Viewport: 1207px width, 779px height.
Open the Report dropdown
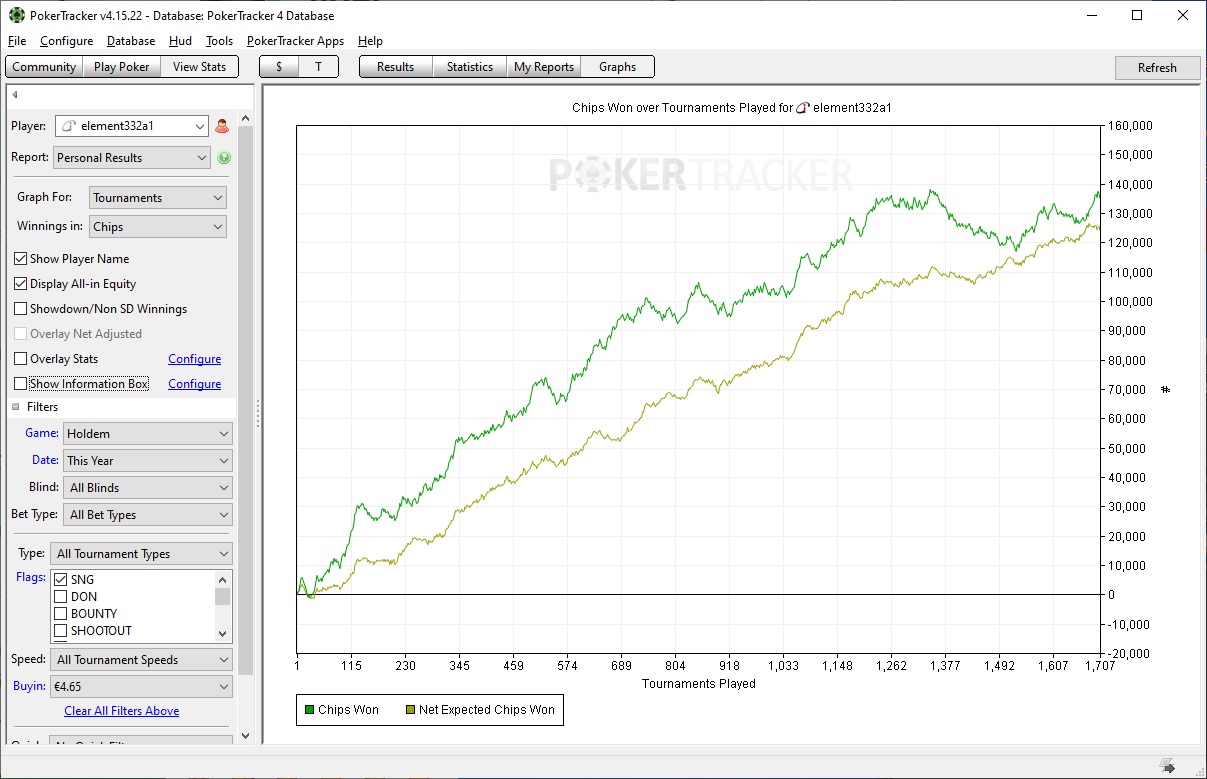132,157
